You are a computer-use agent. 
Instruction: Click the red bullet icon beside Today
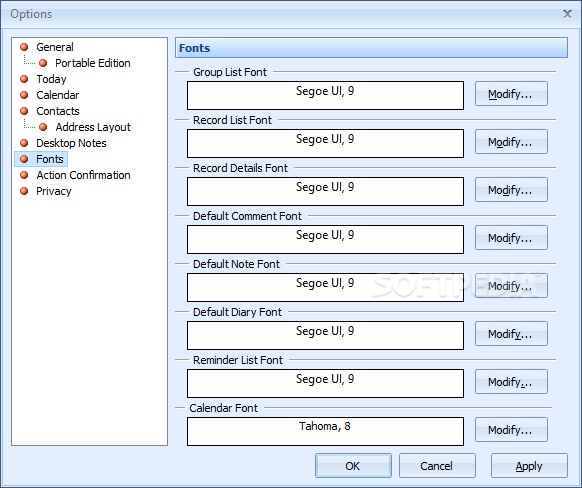[x=24, y=79]
